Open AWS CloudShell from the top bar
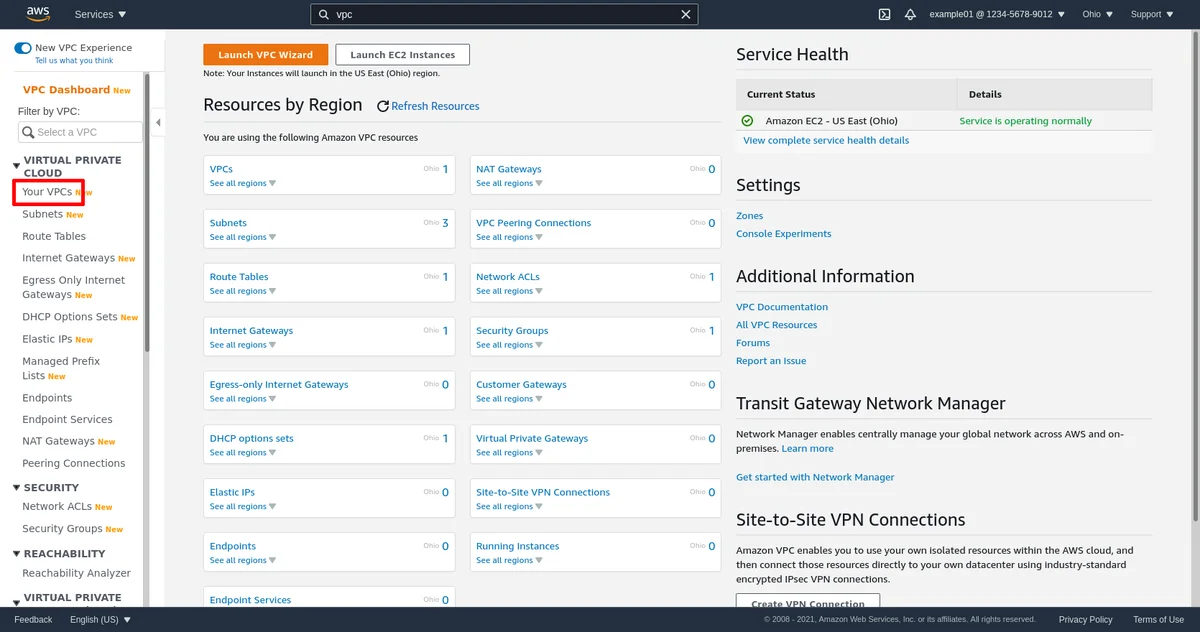This screenshot has width=1200, height=632. (882, 14)
